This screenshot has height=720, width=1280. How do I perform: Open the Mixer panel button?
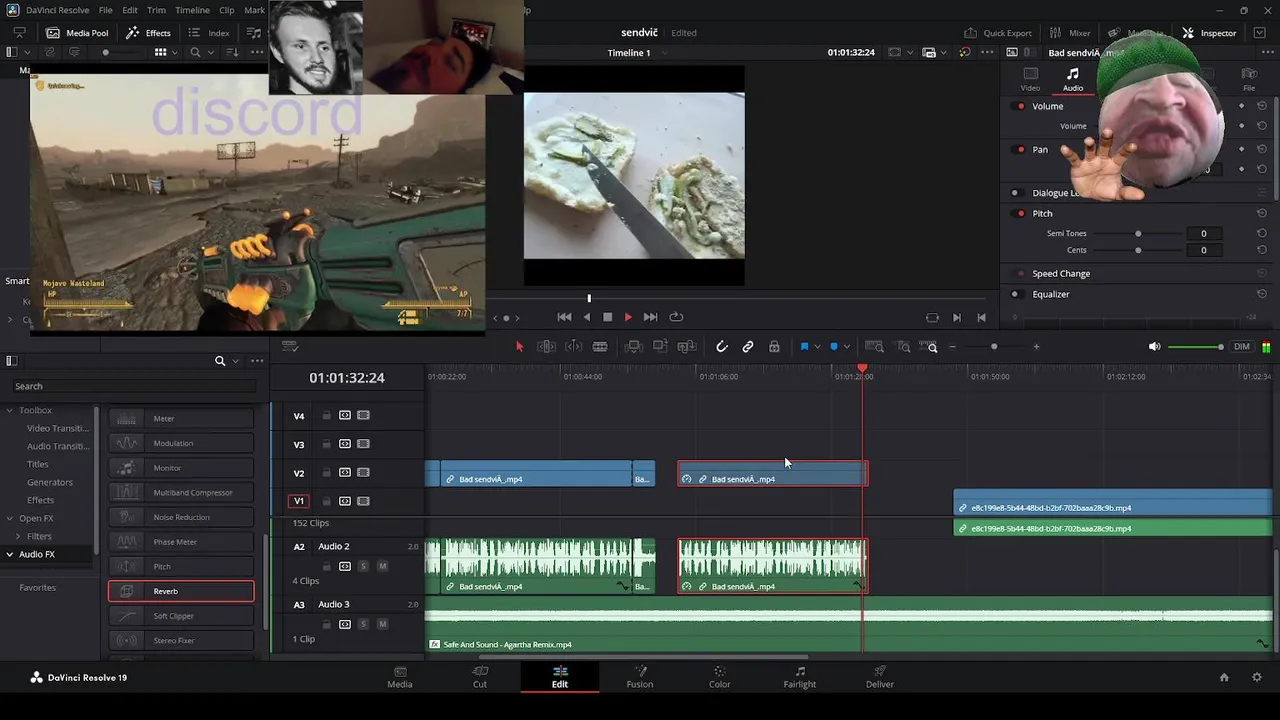coord(1069,33)
